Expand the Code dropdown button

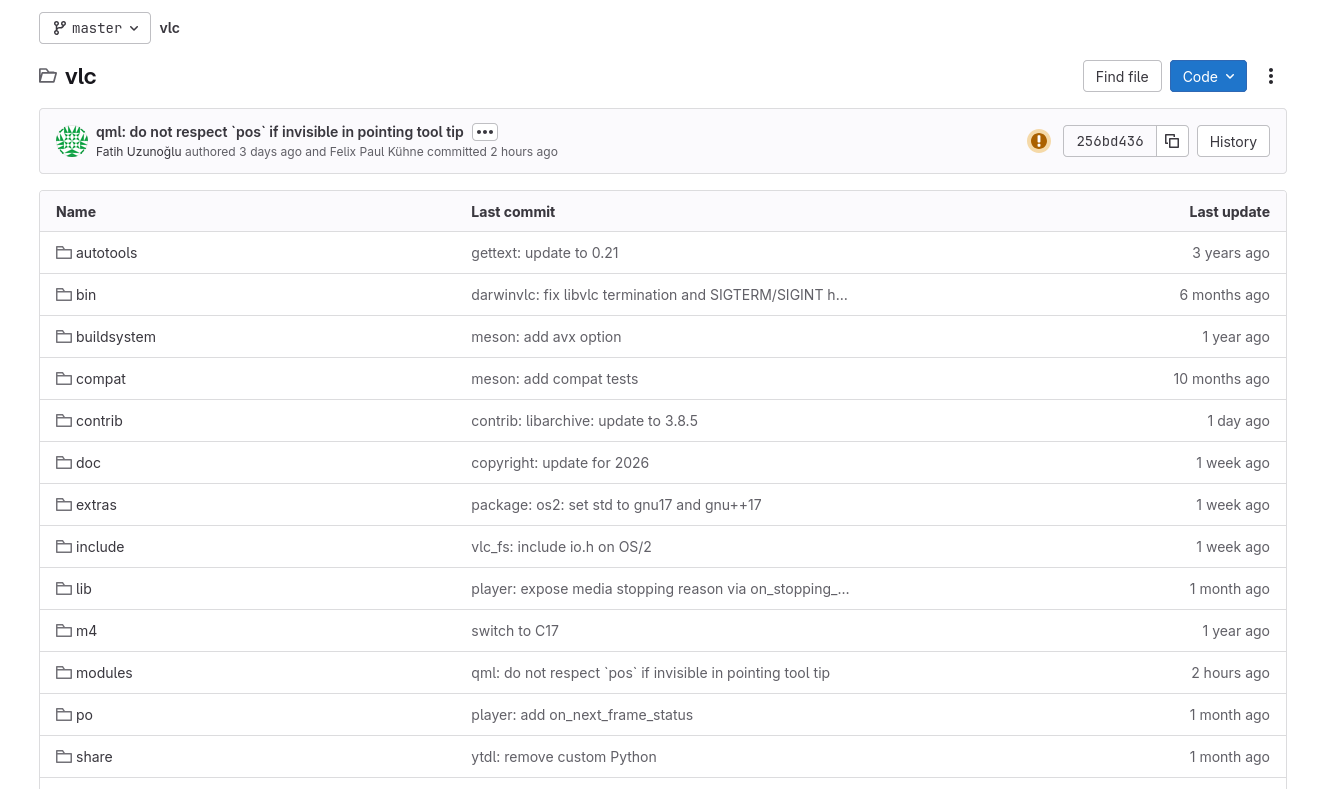click(1208, 76)
